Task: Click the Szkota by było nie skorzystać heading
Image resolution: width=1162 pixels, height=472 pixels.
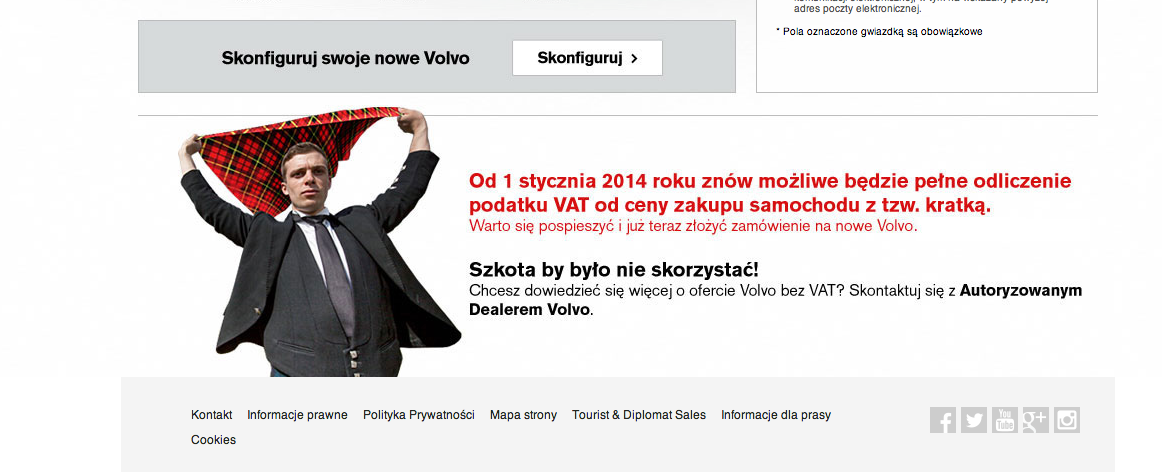Action: click(614, 270)
